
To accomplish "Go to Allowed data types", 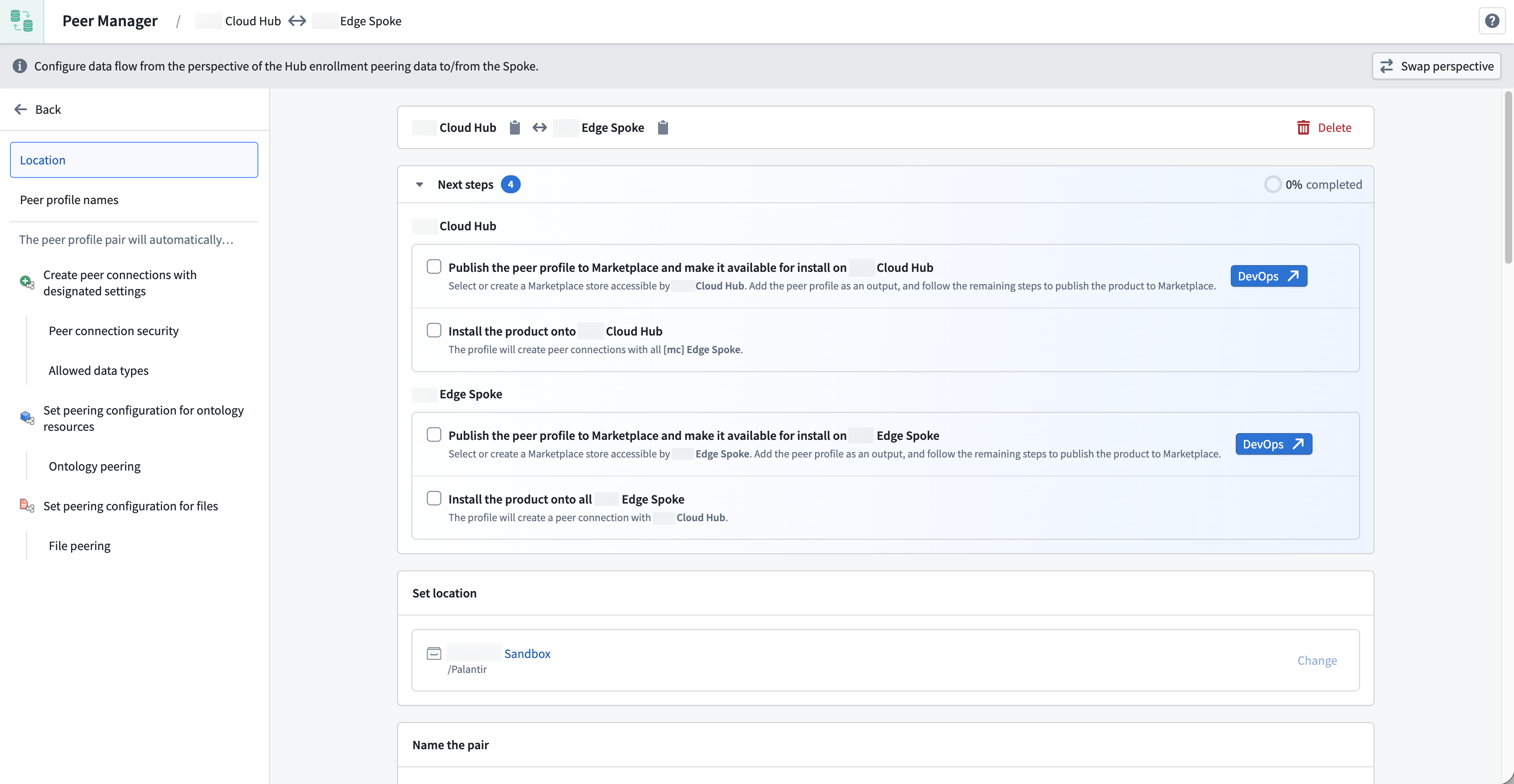I will point(99,371).
